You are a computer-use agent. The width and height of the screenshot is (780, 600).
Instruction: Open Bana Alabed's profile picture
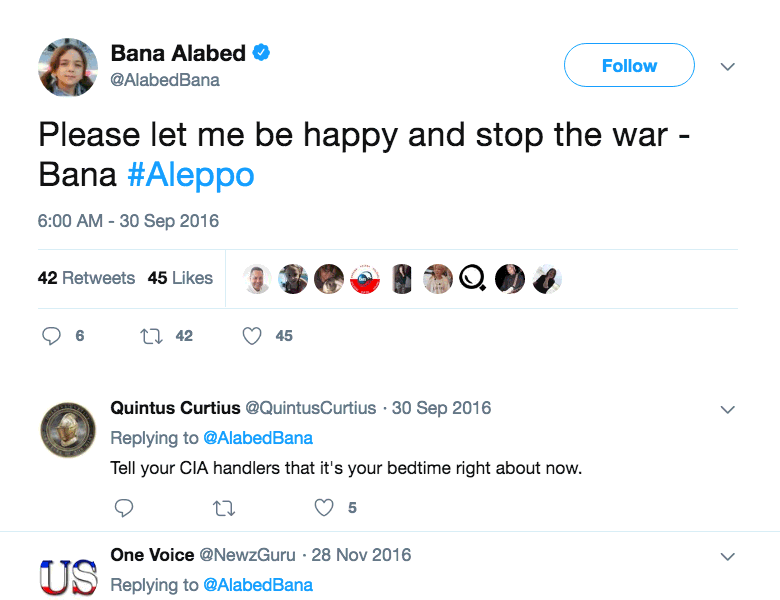(x=67, y=68)
